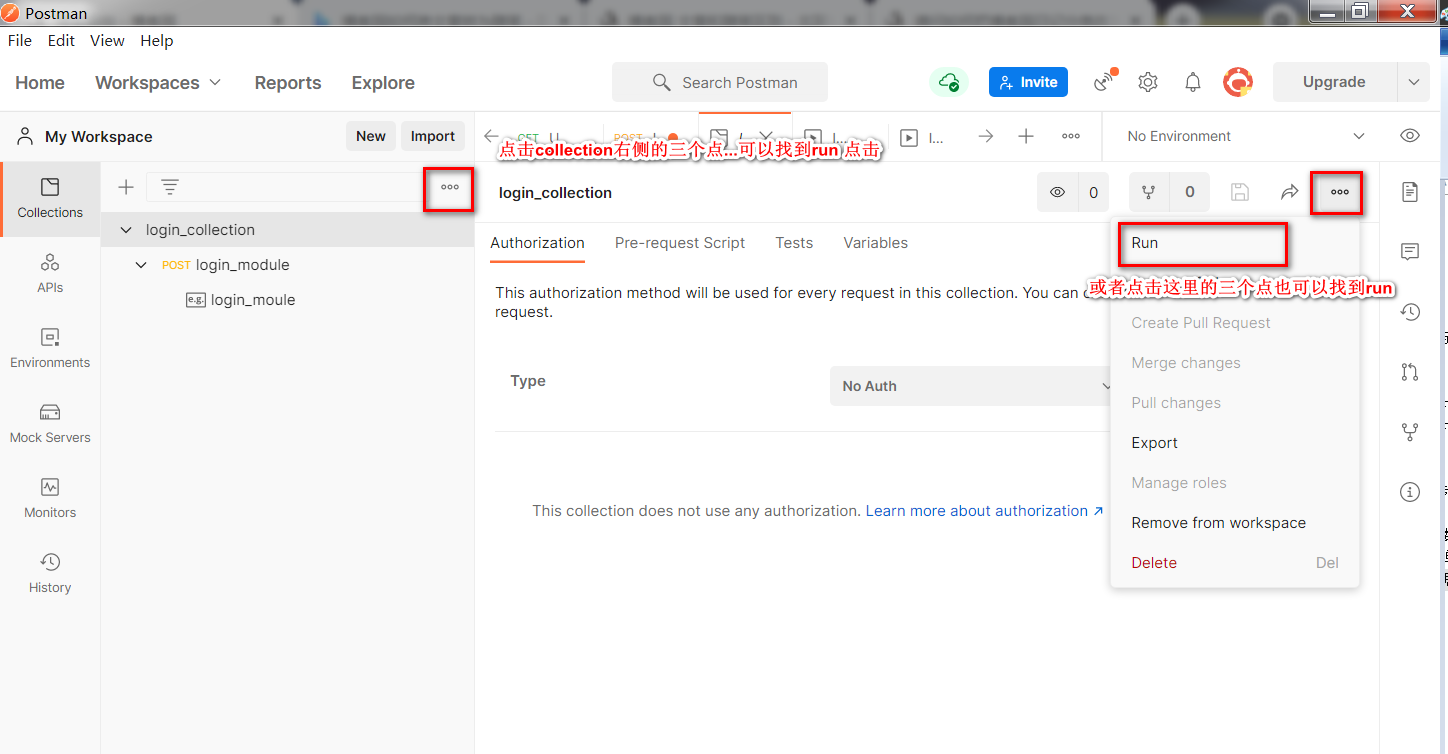Image resolution: width=1448 pixels, height=754 pixels.
Task: Click the New button
Action: (x=371, y=136)
